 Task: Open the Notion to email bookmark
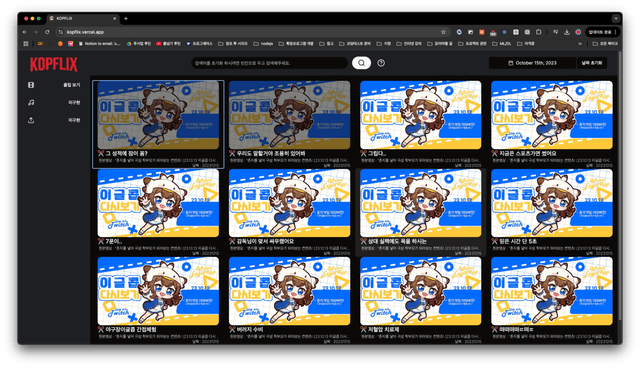coord(99,43)
